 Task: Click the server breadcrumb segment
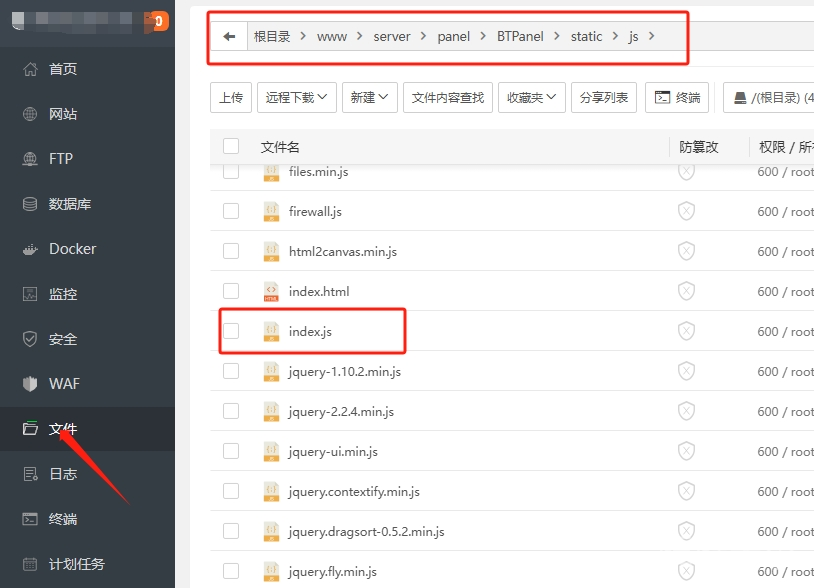tap(392, 37)
